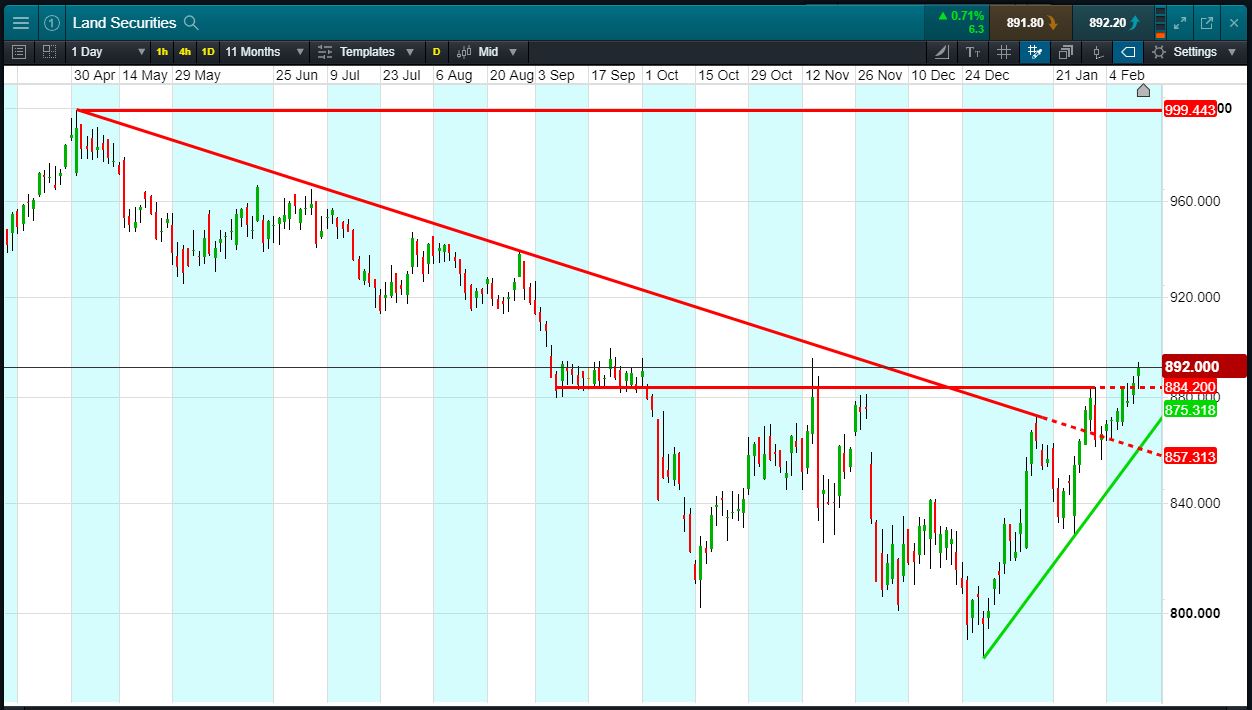Click the 0.71% daily change box
Viewport: 1252px width, 710px height.
click(959, 22)
